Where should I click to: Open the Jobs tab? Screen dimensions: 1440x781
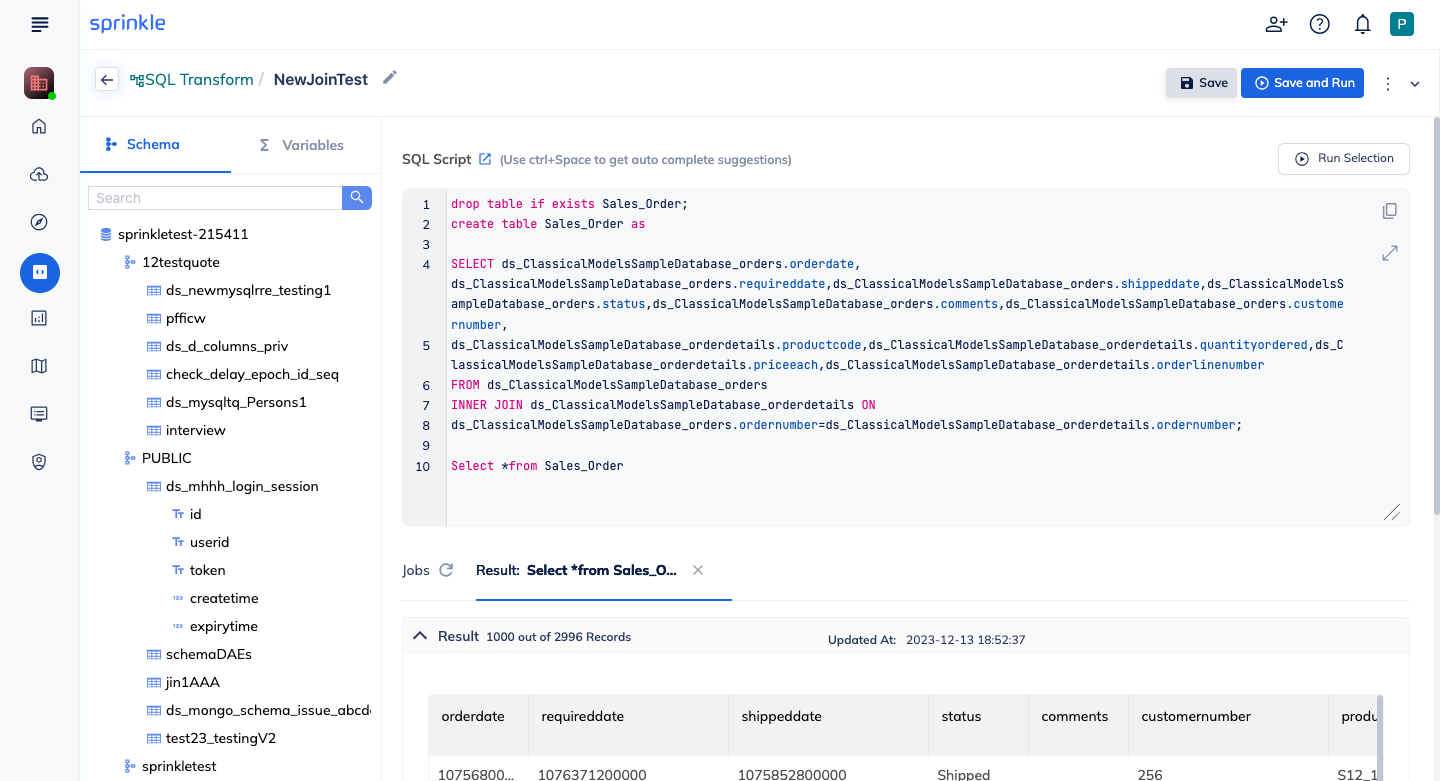416,570
